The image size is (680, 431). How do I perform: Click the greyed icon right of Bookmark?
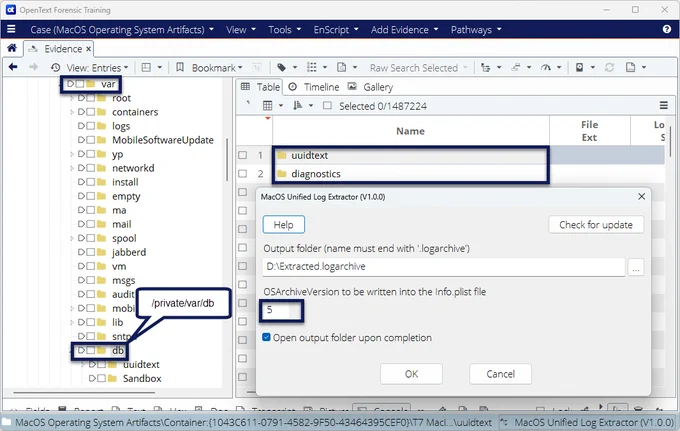pos(257,67)
